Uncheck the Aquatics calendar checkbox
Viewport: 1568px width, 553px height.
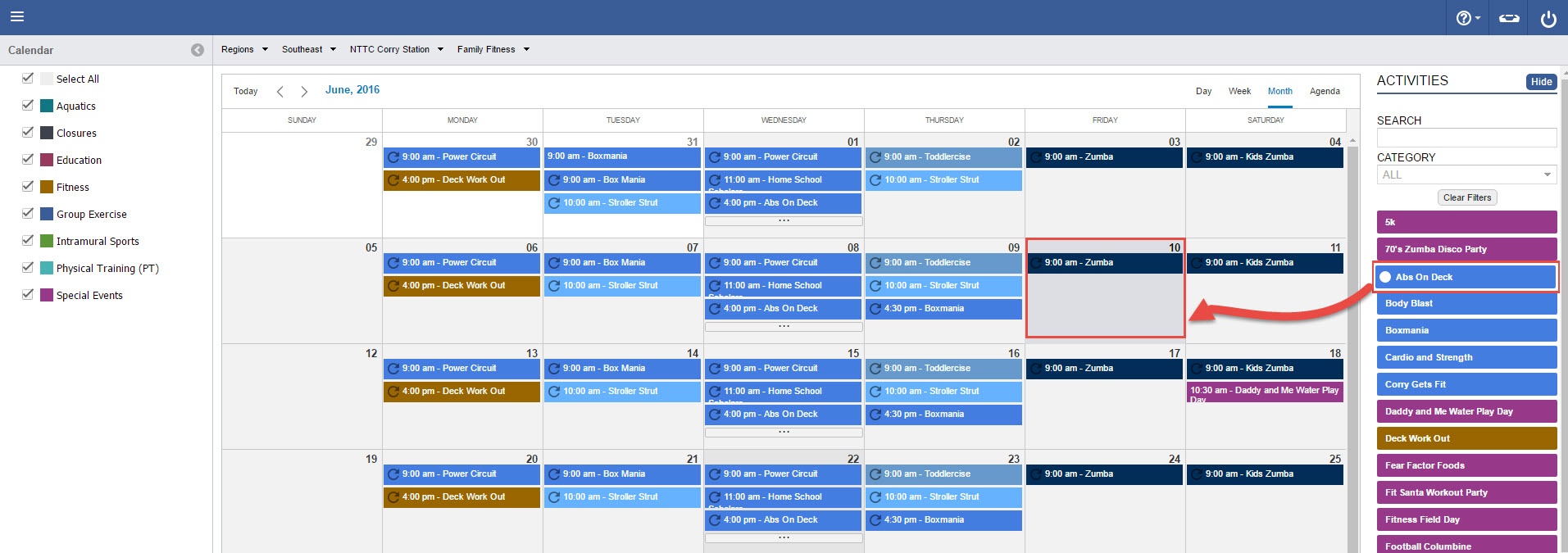[28, 106]
